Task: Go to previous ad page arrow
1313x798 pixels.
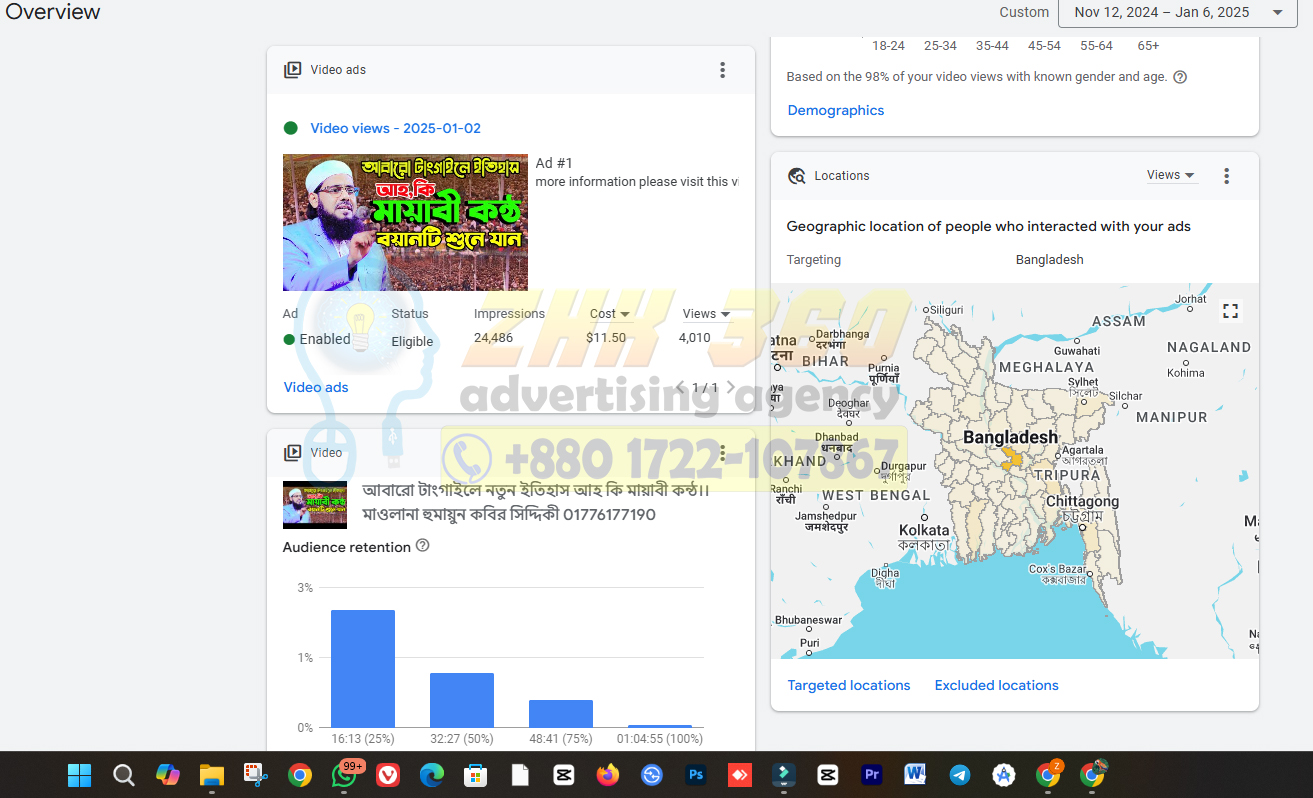Action: pyautogui.click(x=681, y=387)
